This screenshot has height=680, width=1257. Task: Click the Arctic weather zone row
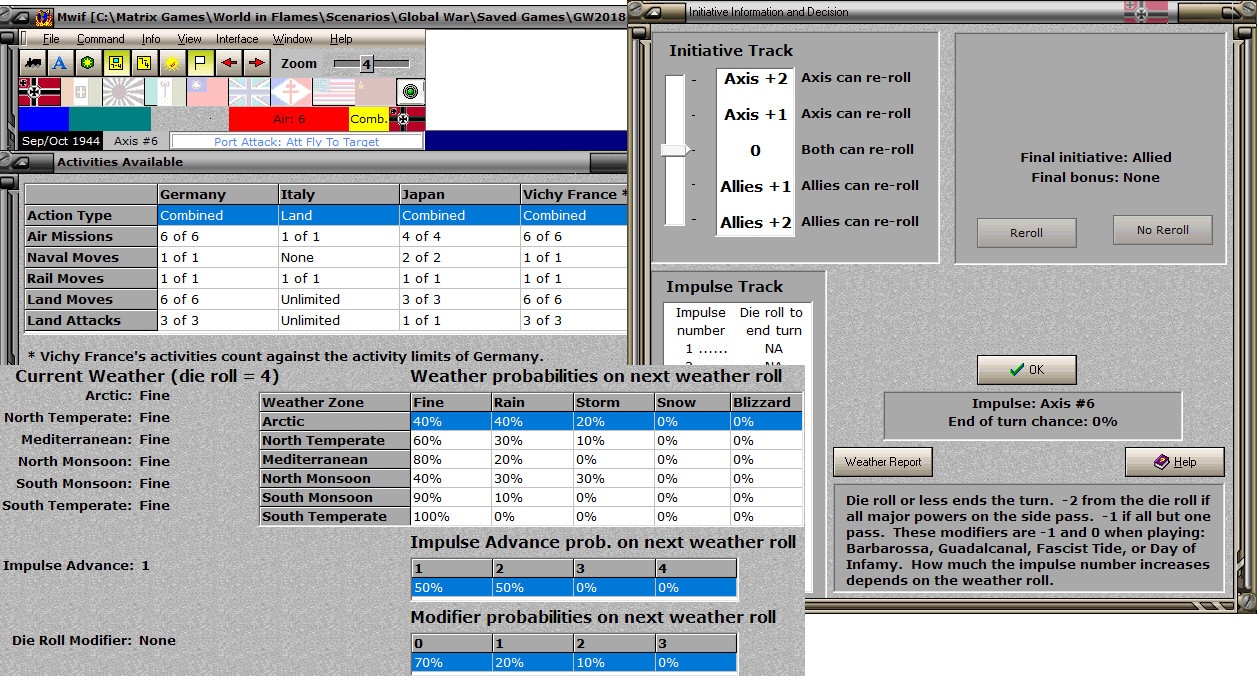tap(532, 422)
